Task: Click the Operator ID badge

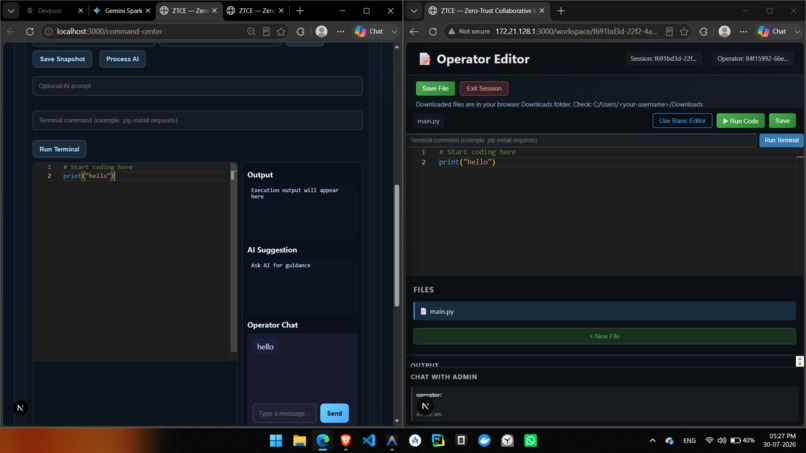Action: click(x=752, y=59)
